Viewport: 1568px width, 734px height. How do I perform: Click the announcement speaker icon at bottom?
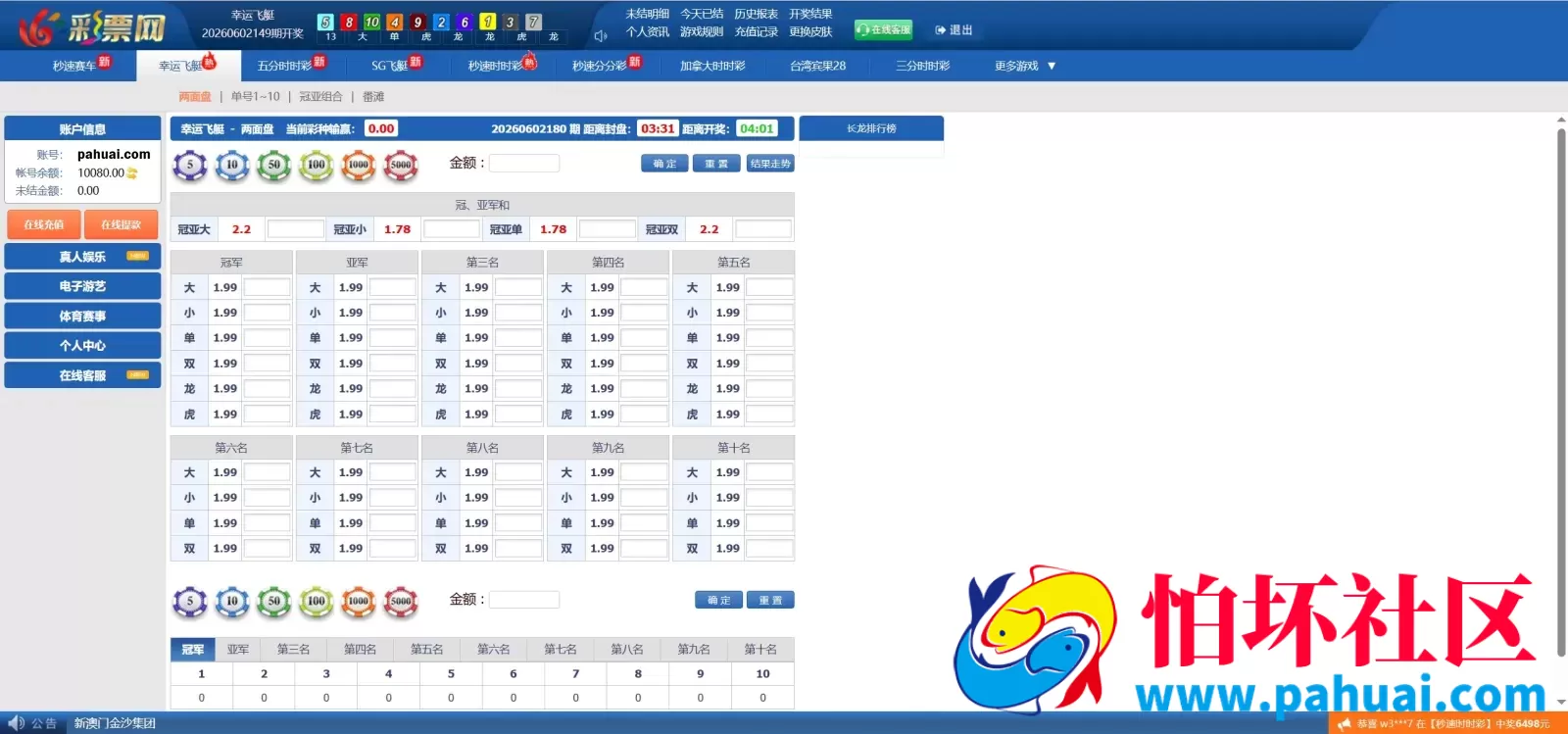[x=16, y=723]
